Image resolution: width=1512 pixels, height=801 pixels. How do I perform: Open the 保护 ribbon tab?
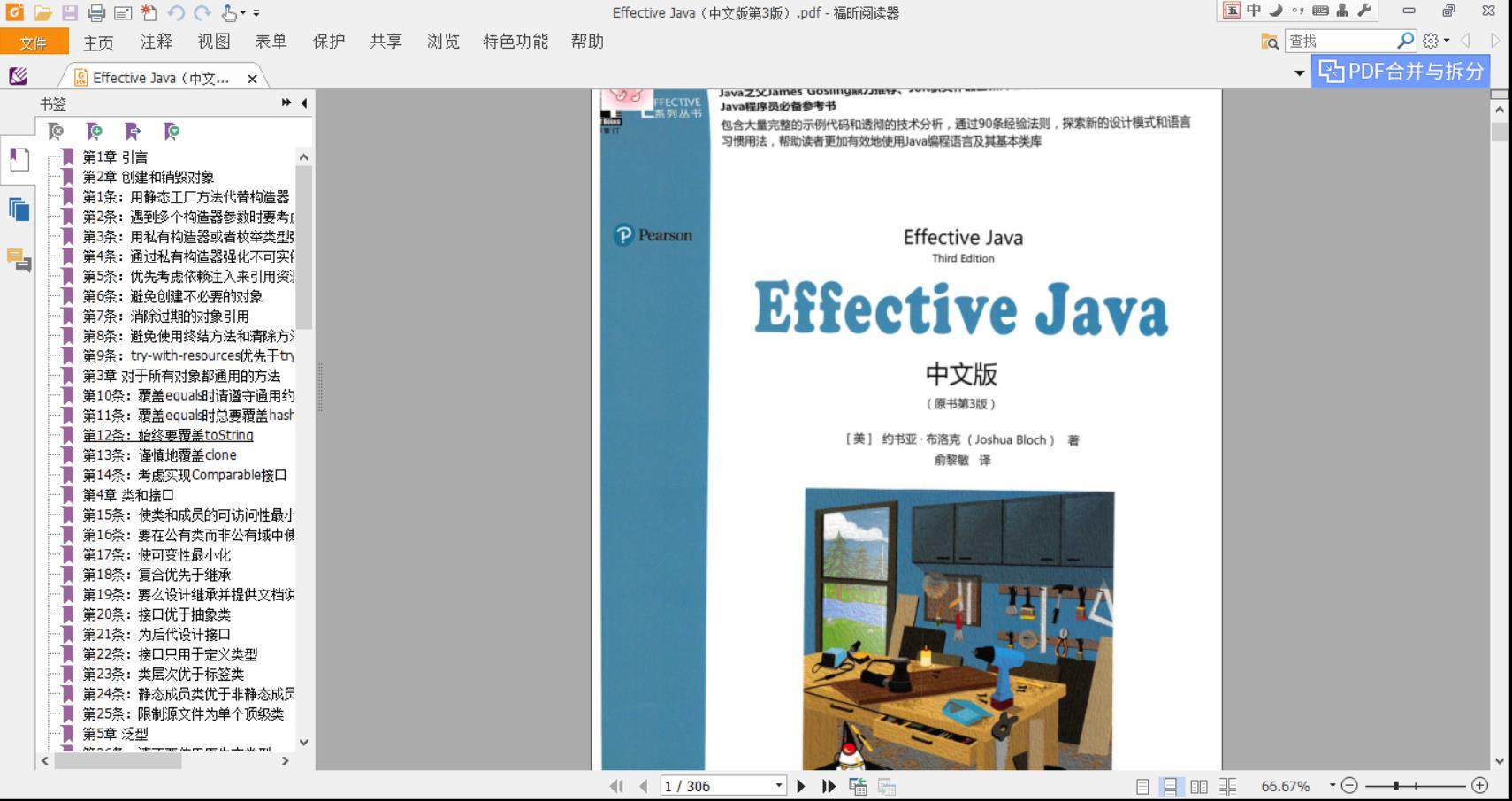(x=329, y=42)
